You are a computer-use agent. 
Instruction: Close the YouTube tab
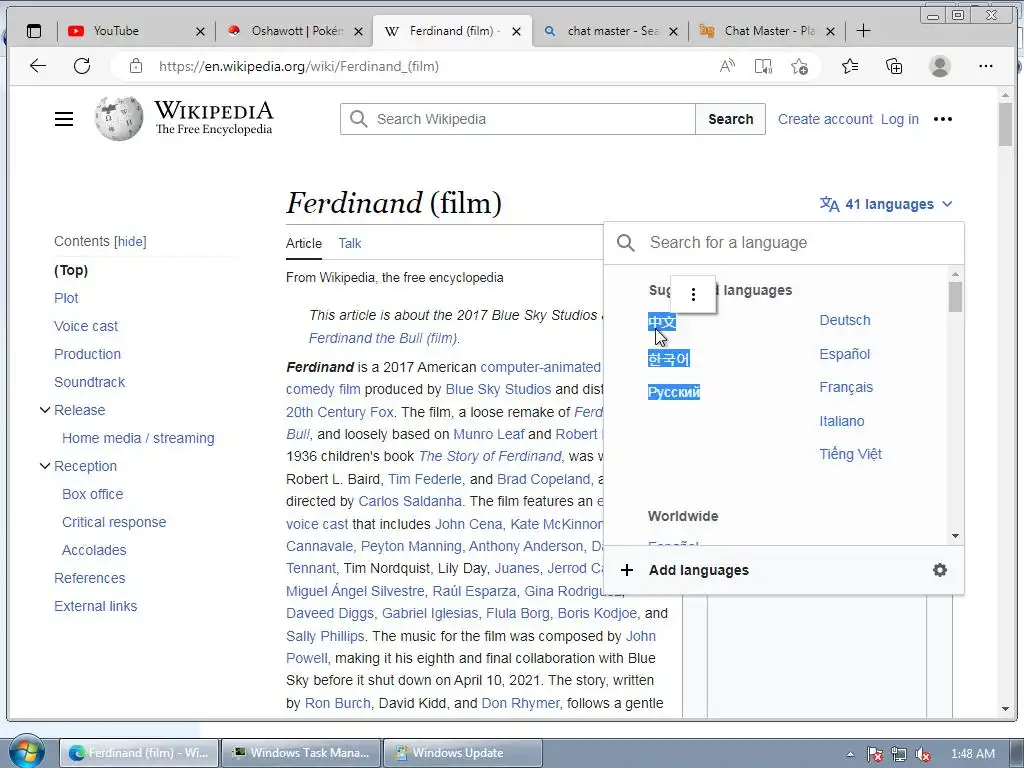[200, 31]
